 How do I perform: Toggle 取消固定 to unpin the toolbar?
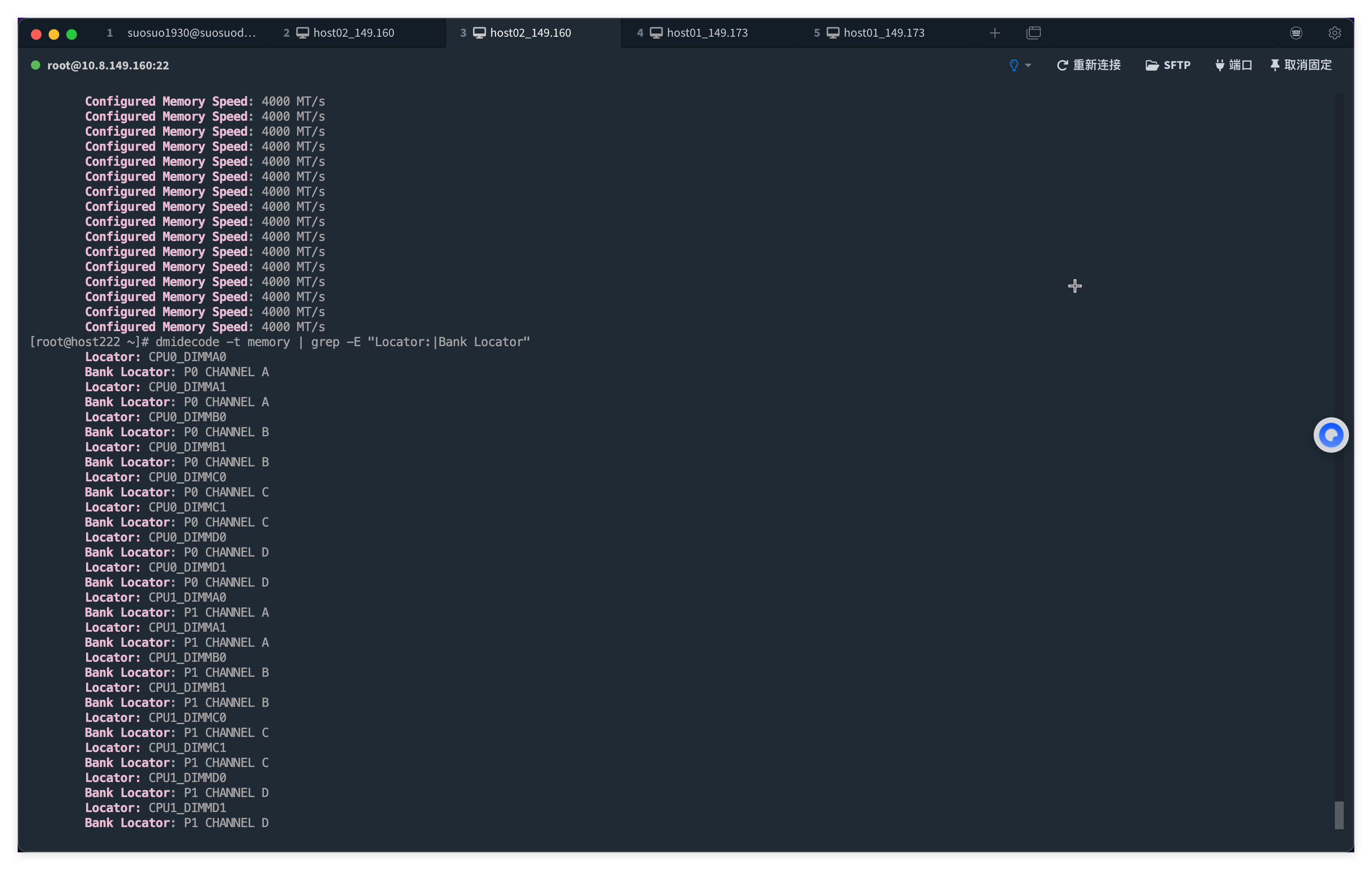coord(1301,65)
